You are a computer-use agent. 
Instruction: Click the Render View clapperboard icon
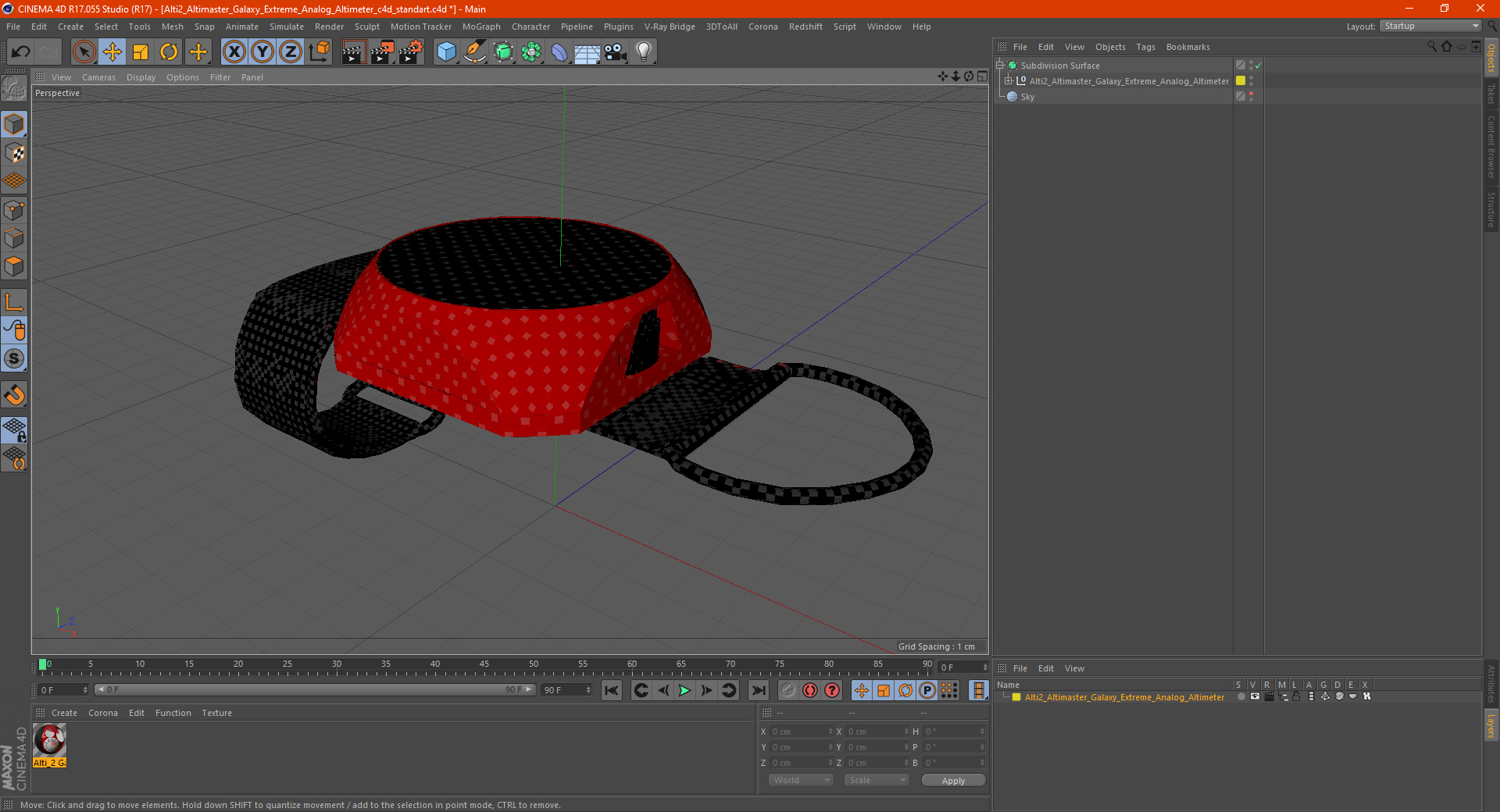tap(353, 52)
